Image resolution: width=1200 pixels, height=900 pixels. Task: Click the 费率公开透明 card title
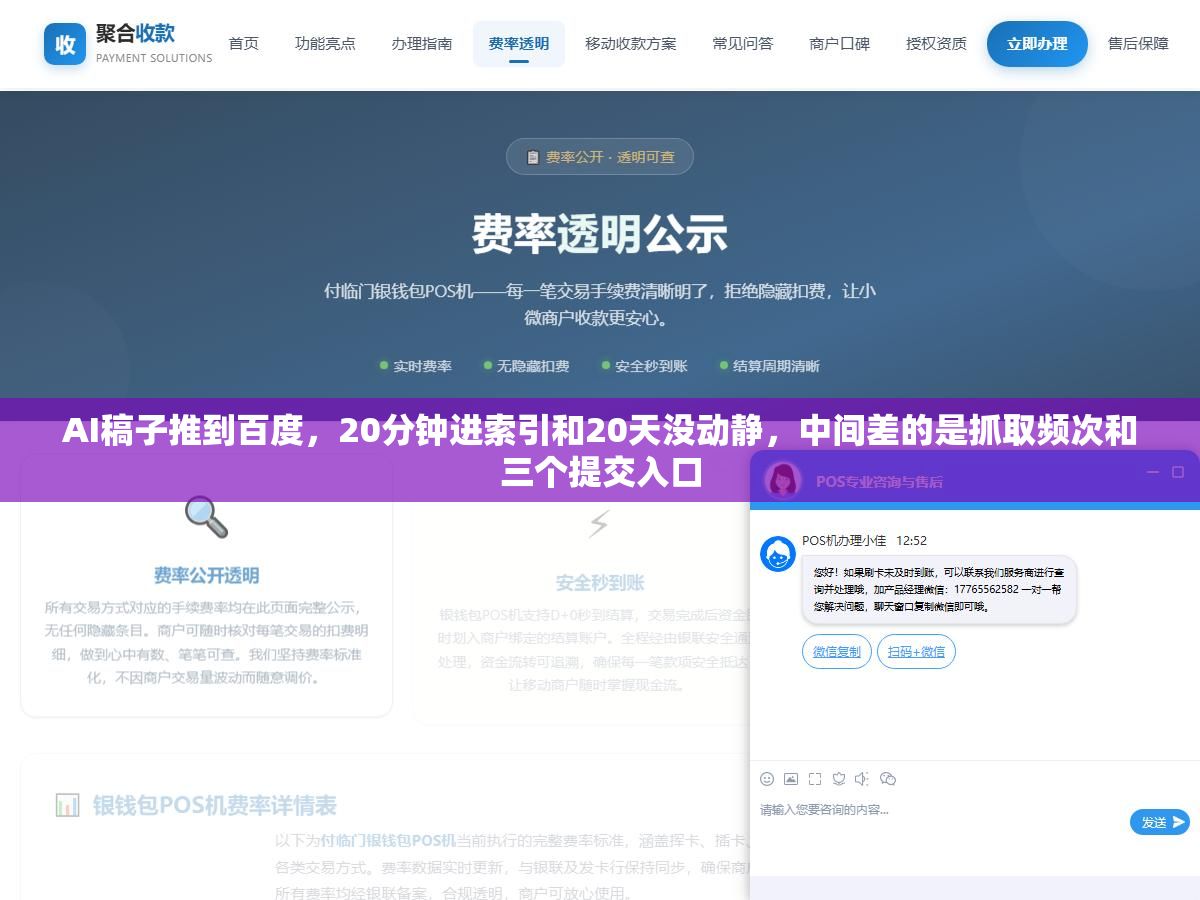[206, 575]
